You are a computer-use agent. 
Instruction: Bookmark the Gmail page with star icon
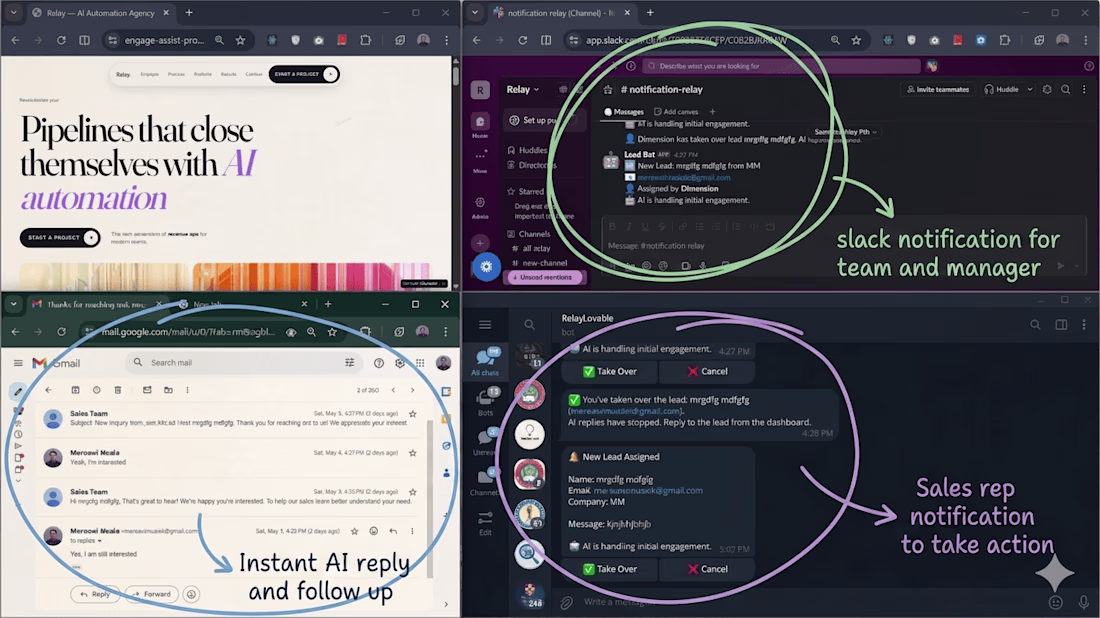click(x=333, y=332)
